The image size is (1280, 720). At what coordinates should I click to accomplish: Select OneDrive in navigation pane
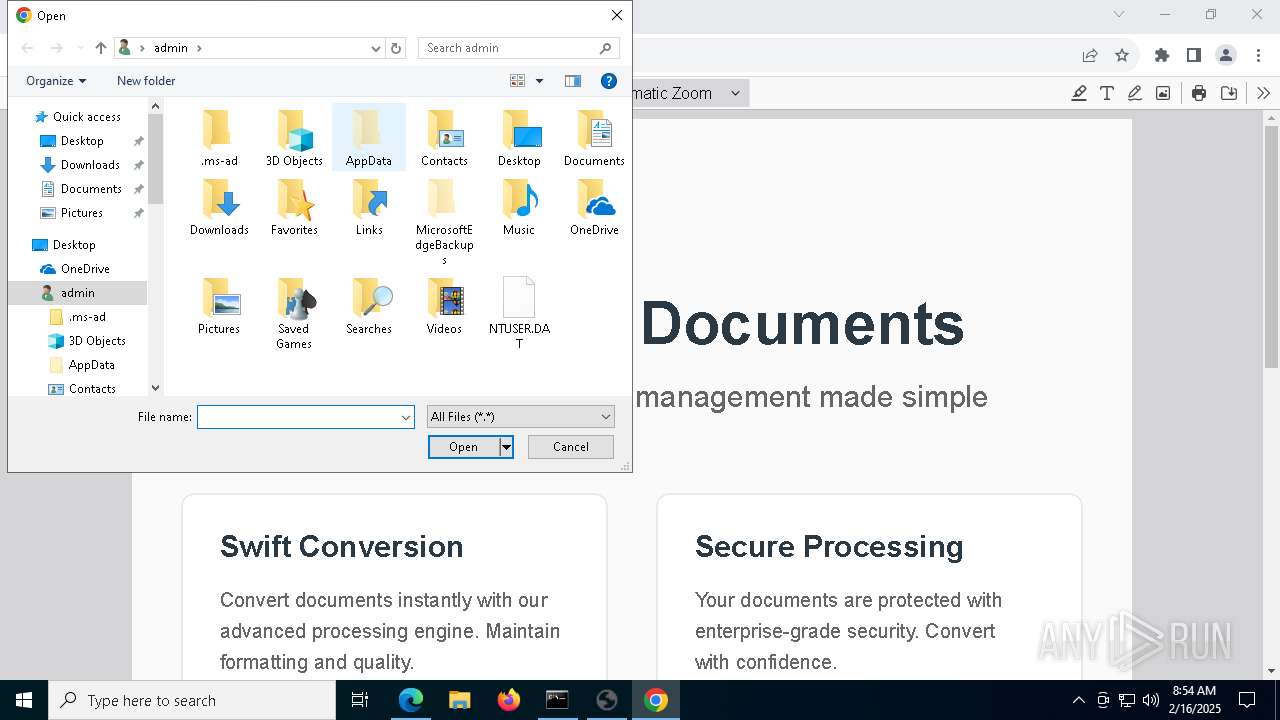[85, 269]
